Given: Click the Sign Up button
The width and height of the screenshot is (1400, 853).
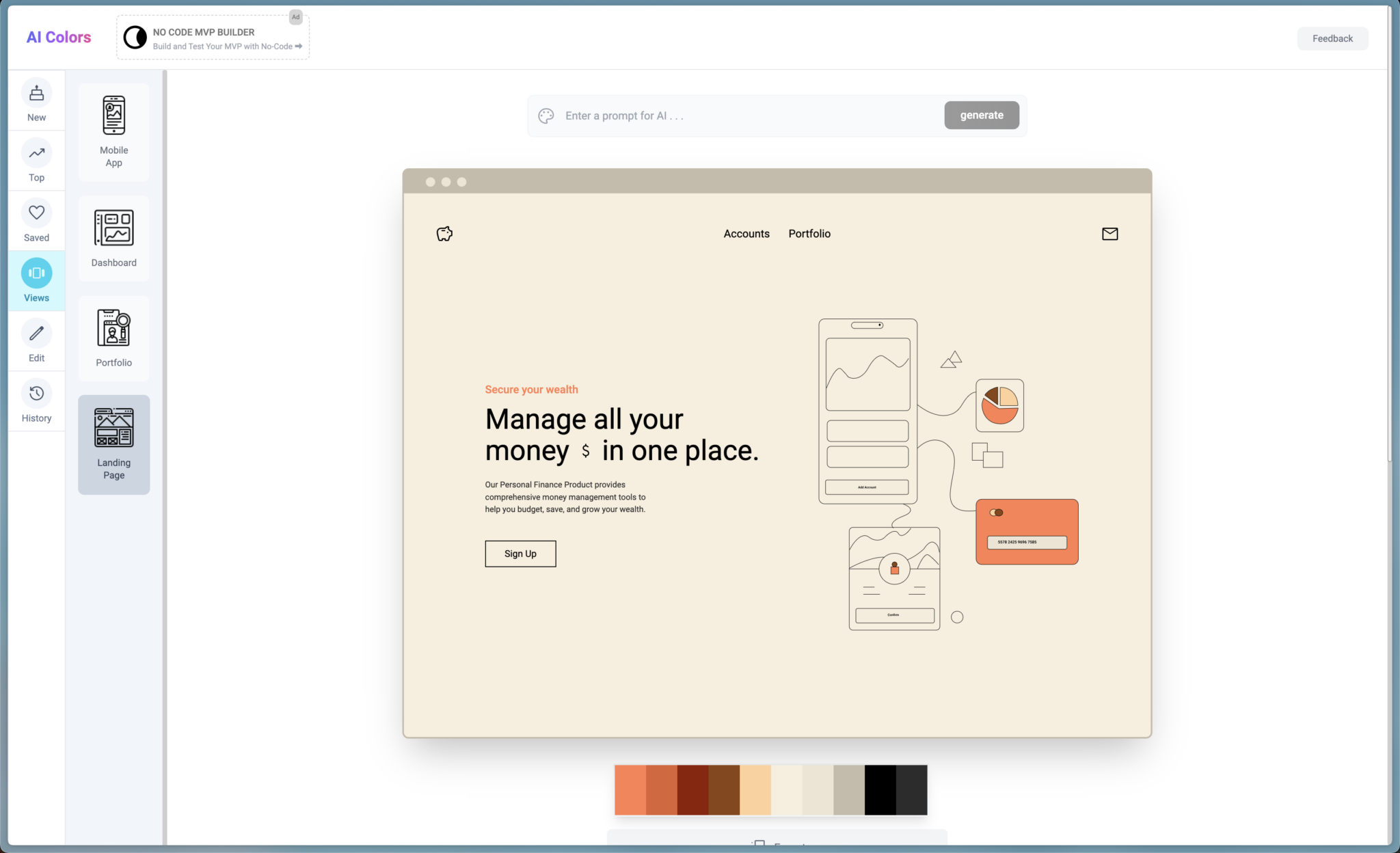Looking at the screenshot, I should pos(520,554).
